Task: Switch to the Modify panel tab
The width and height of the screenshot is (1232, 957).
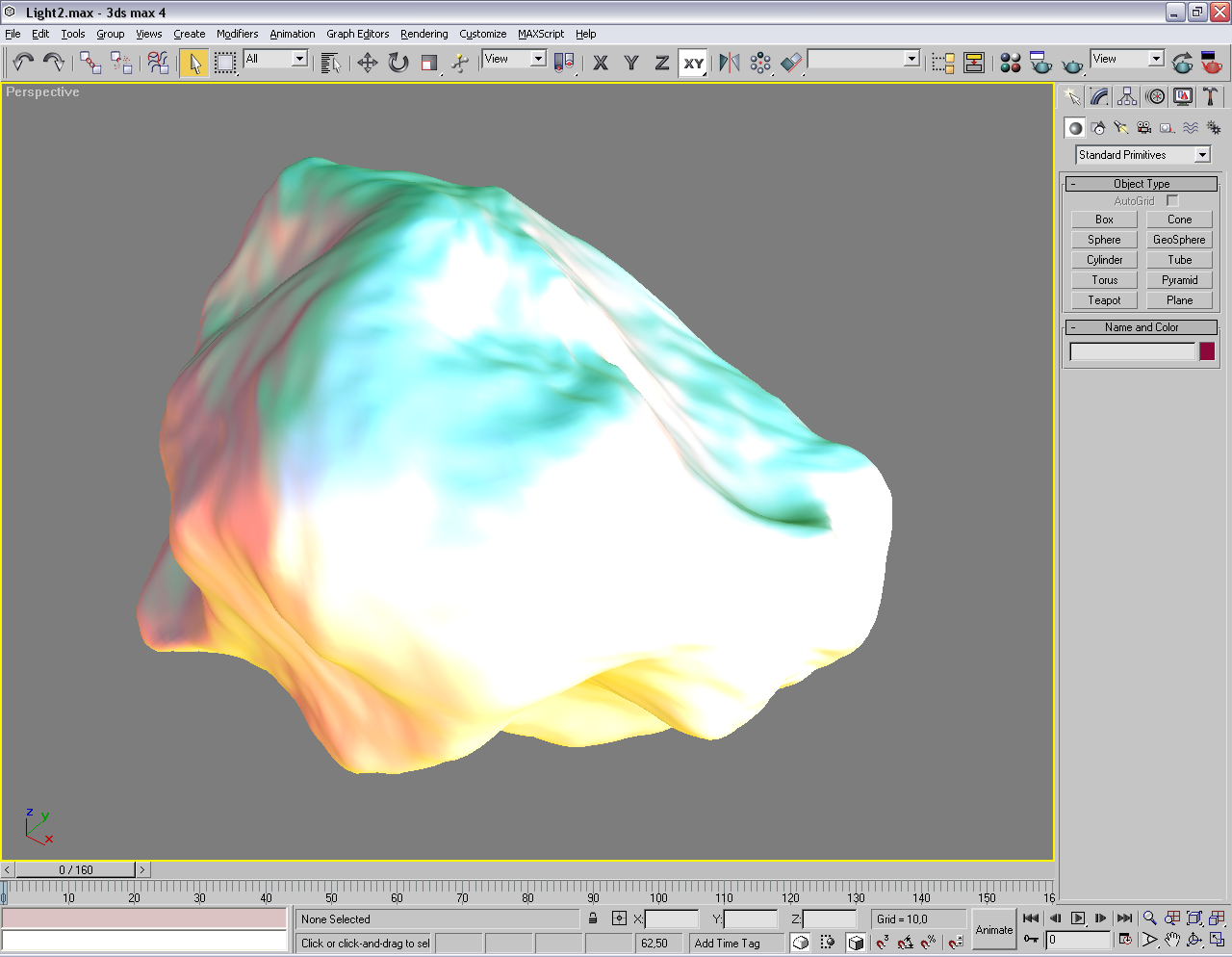Action: (1099, 96)
